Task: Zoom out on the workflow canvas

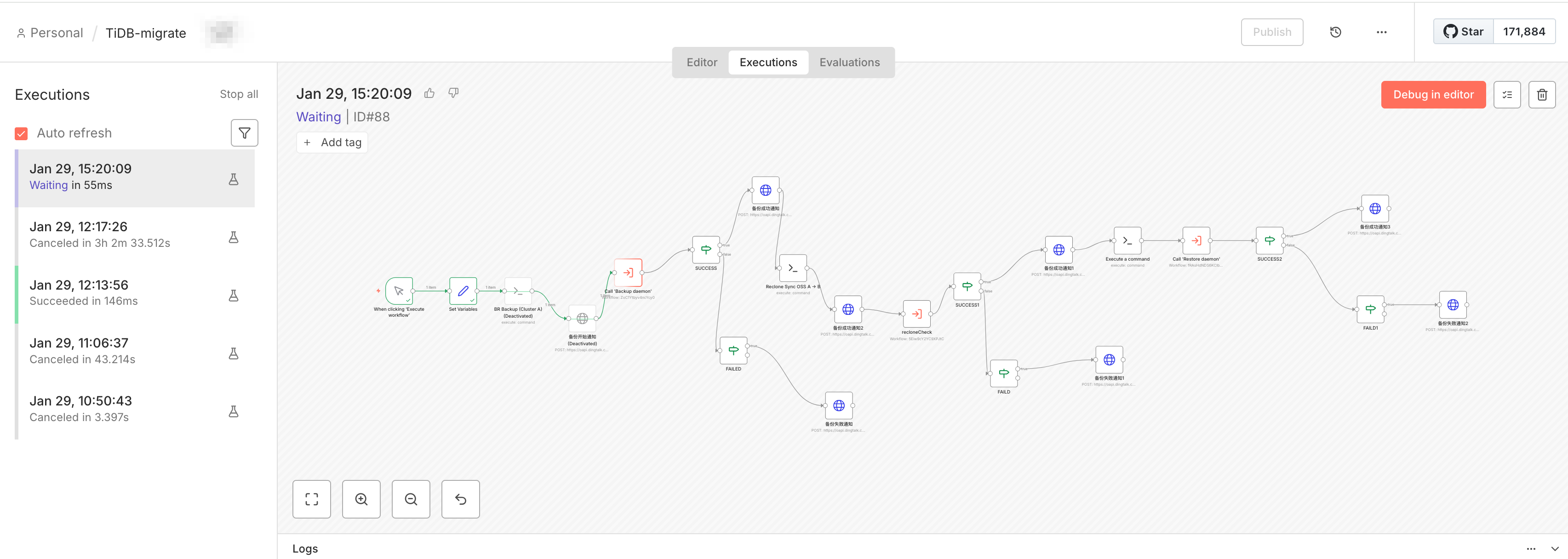Action: [411, 499]
